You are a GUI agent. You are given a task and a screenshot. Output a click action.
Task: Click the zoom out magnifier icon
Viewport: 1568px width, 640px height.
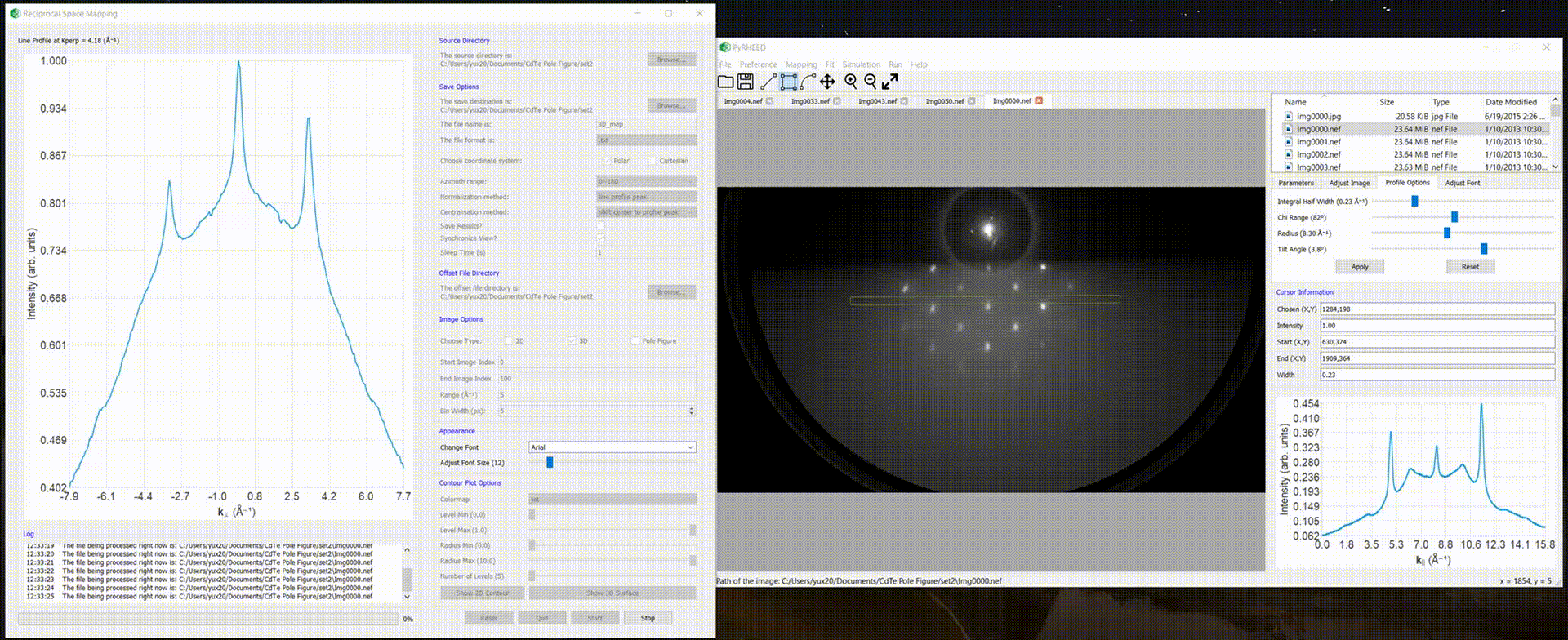(x=871, y=82)
